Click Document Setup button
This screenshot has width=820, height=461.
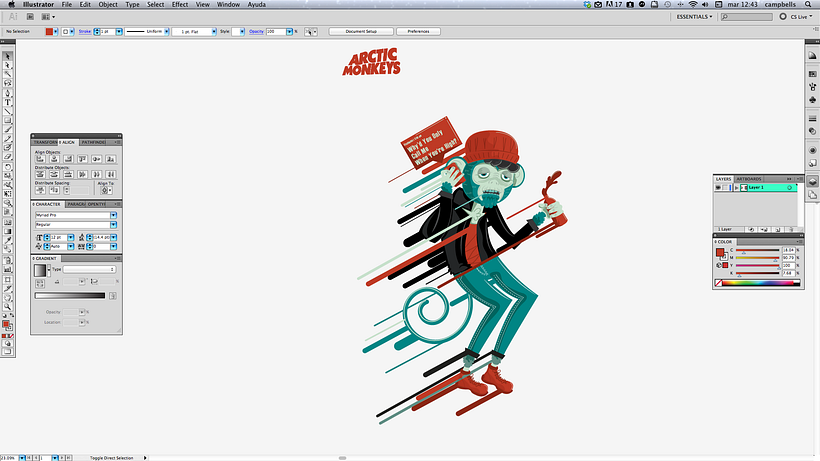point(361,31)
